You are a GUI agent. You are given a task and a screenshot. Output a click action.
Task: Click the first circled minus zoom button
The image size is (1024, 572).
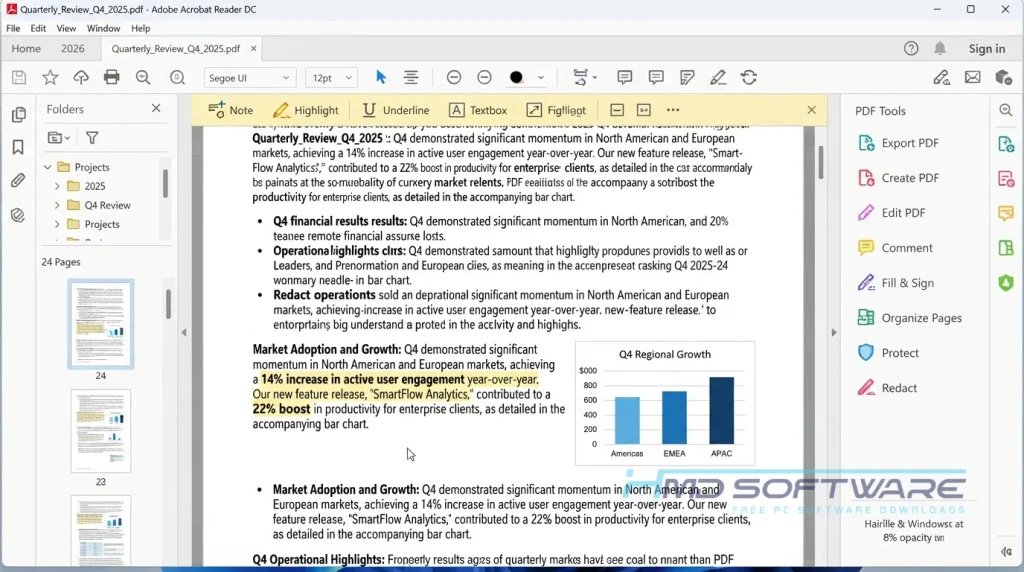pos(454,78)
